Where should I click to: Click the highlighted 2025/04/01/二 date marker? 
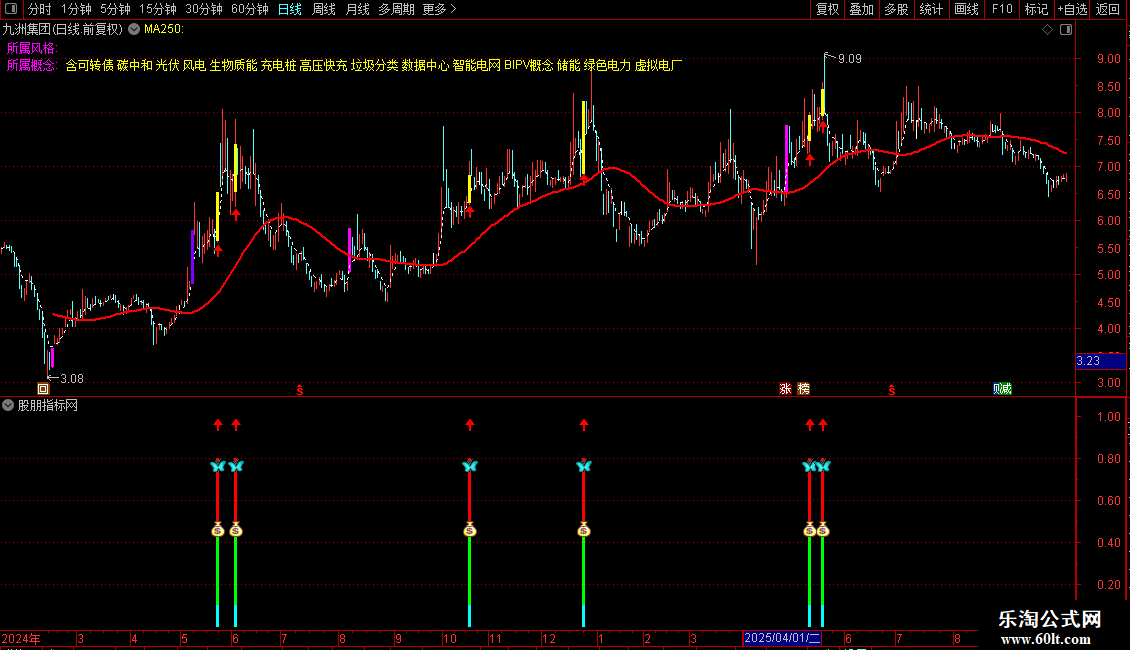(782, 638)
